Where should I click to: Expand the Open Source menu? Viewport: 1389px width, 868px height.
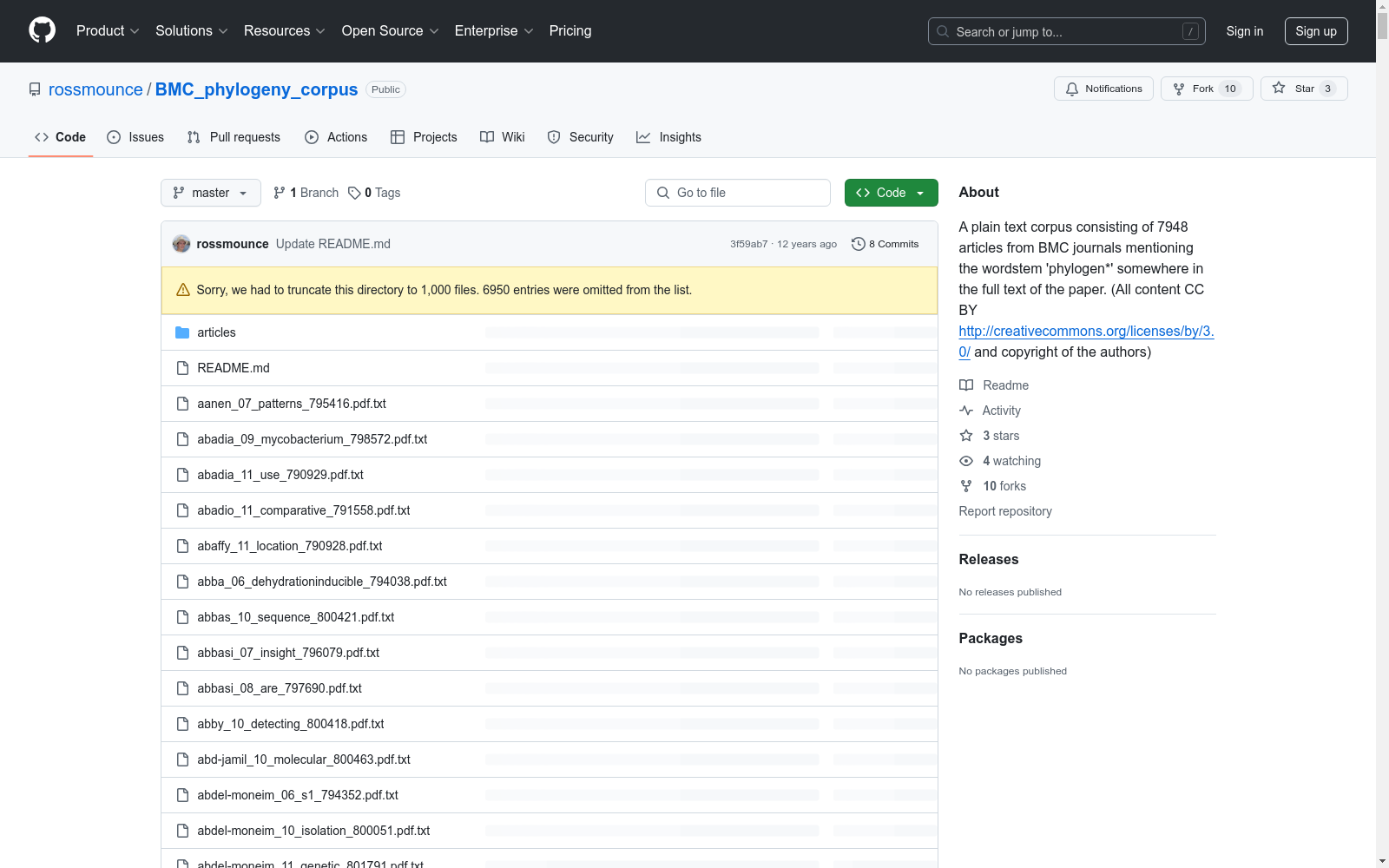tap(391, 31)
